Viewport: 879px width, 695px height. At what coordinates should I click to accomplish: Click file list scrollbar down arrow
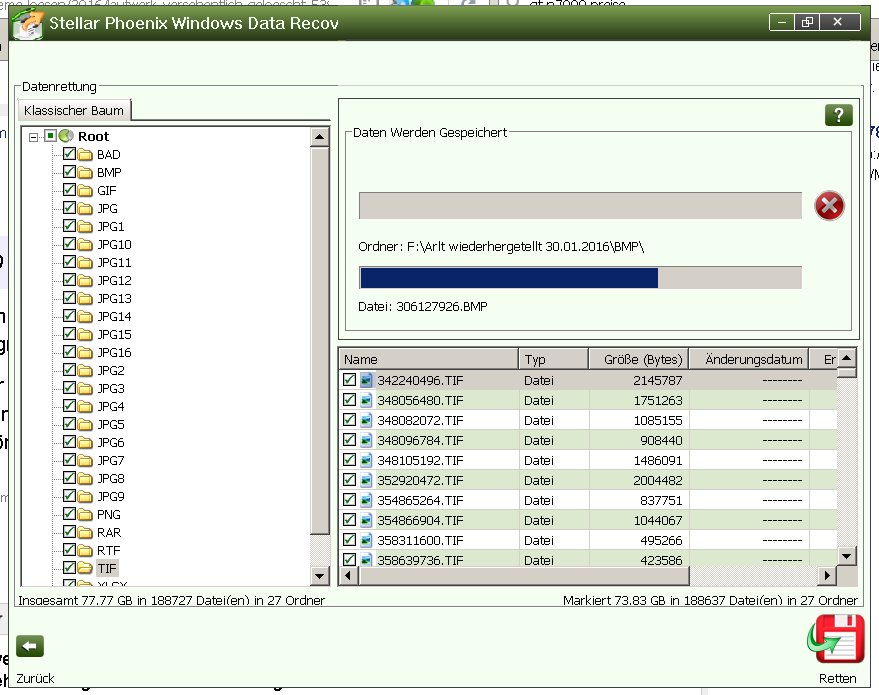[847, 556]
